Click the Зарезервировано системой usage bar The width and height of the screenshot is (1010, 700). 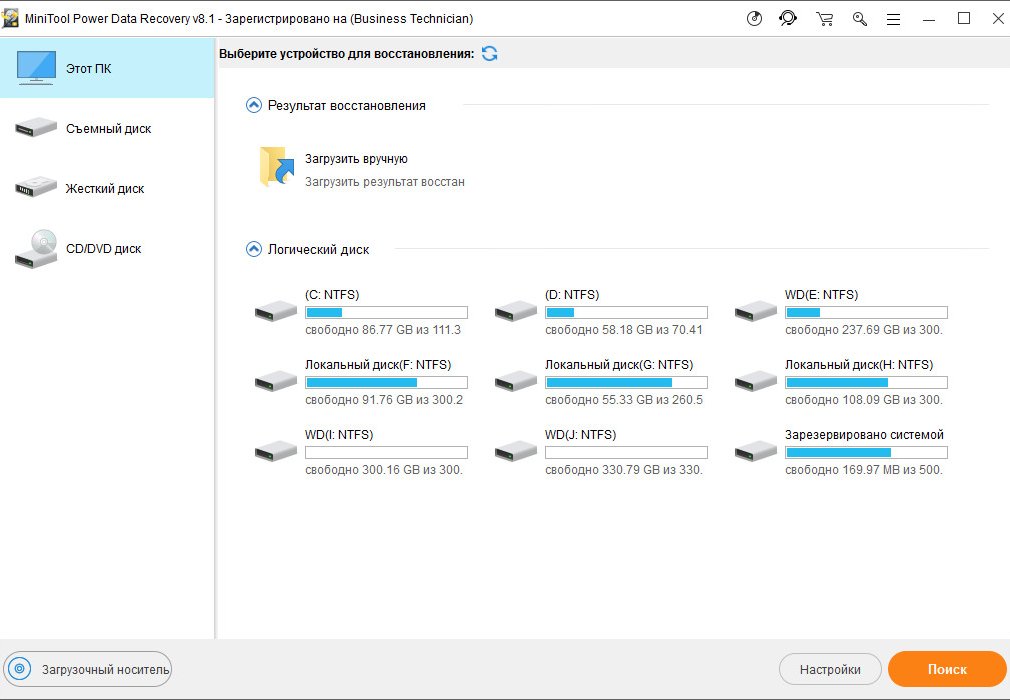[x=866, y=453]
